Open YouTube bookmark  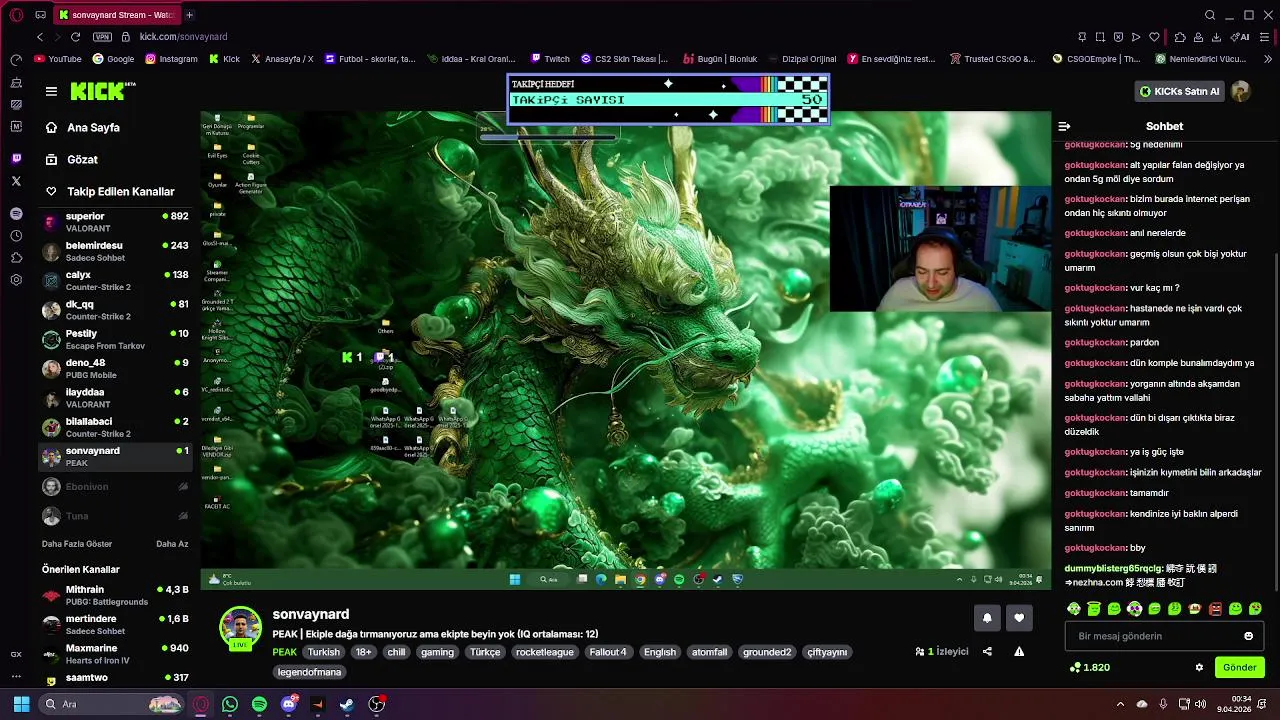tap(58, 59)
